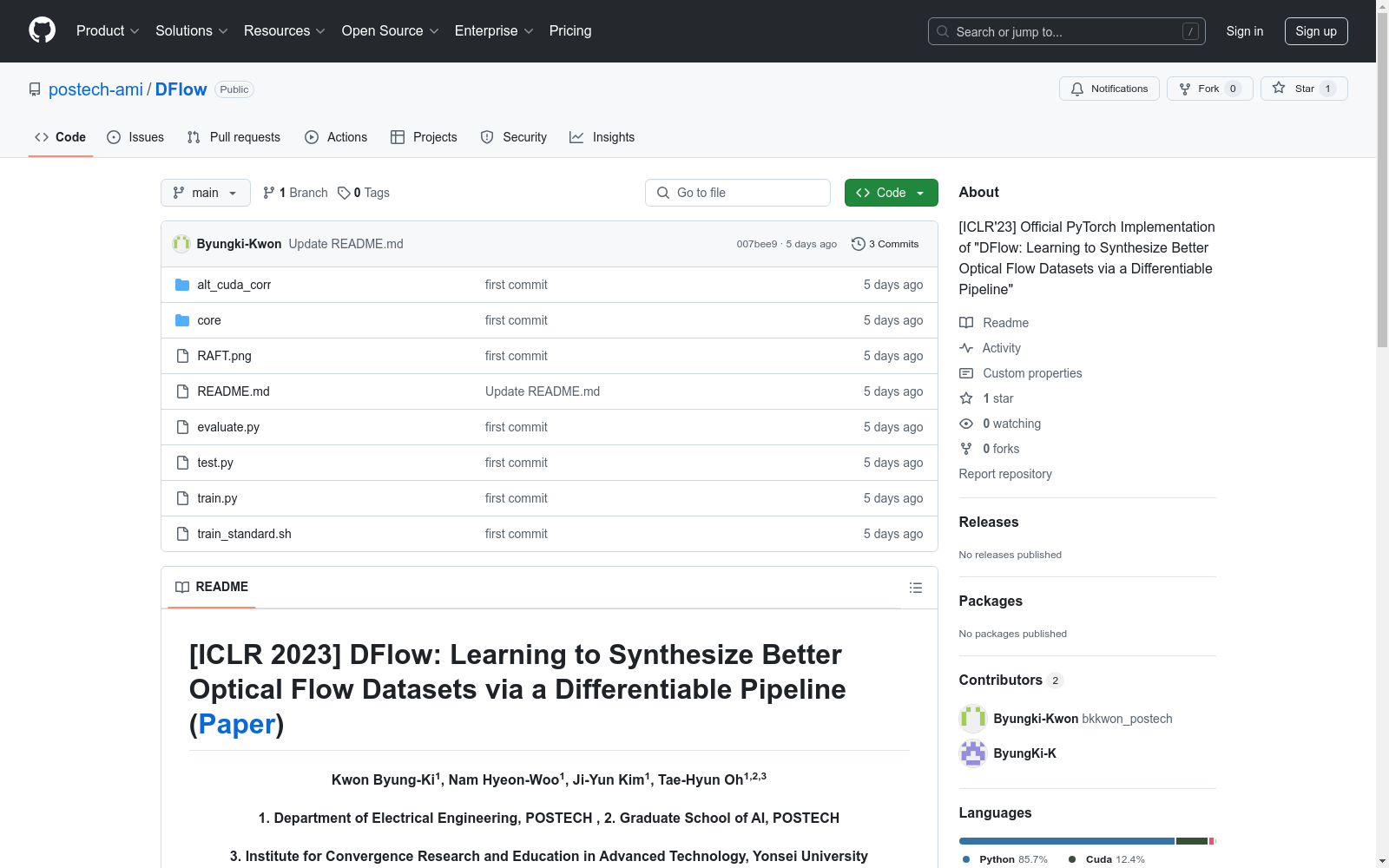Open commit hash 007bee9
The height and width of the screenshot is (868, 1389).
757,244
